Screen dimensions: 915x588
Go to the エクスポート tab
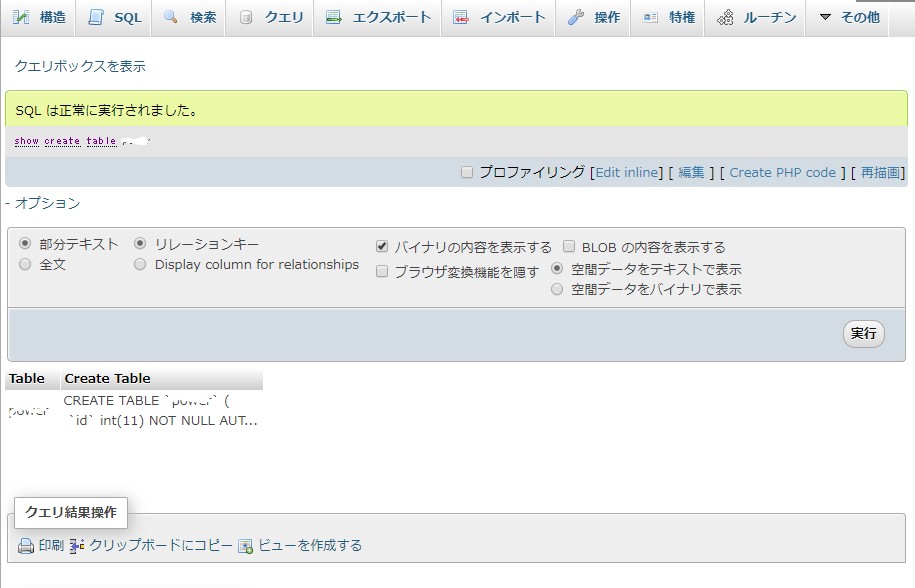click(378, 18)
